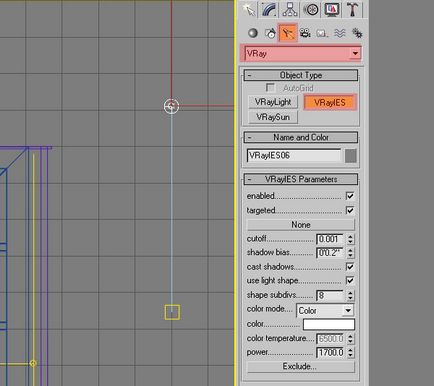Open the white light color swatch

[x=329, y=324]
